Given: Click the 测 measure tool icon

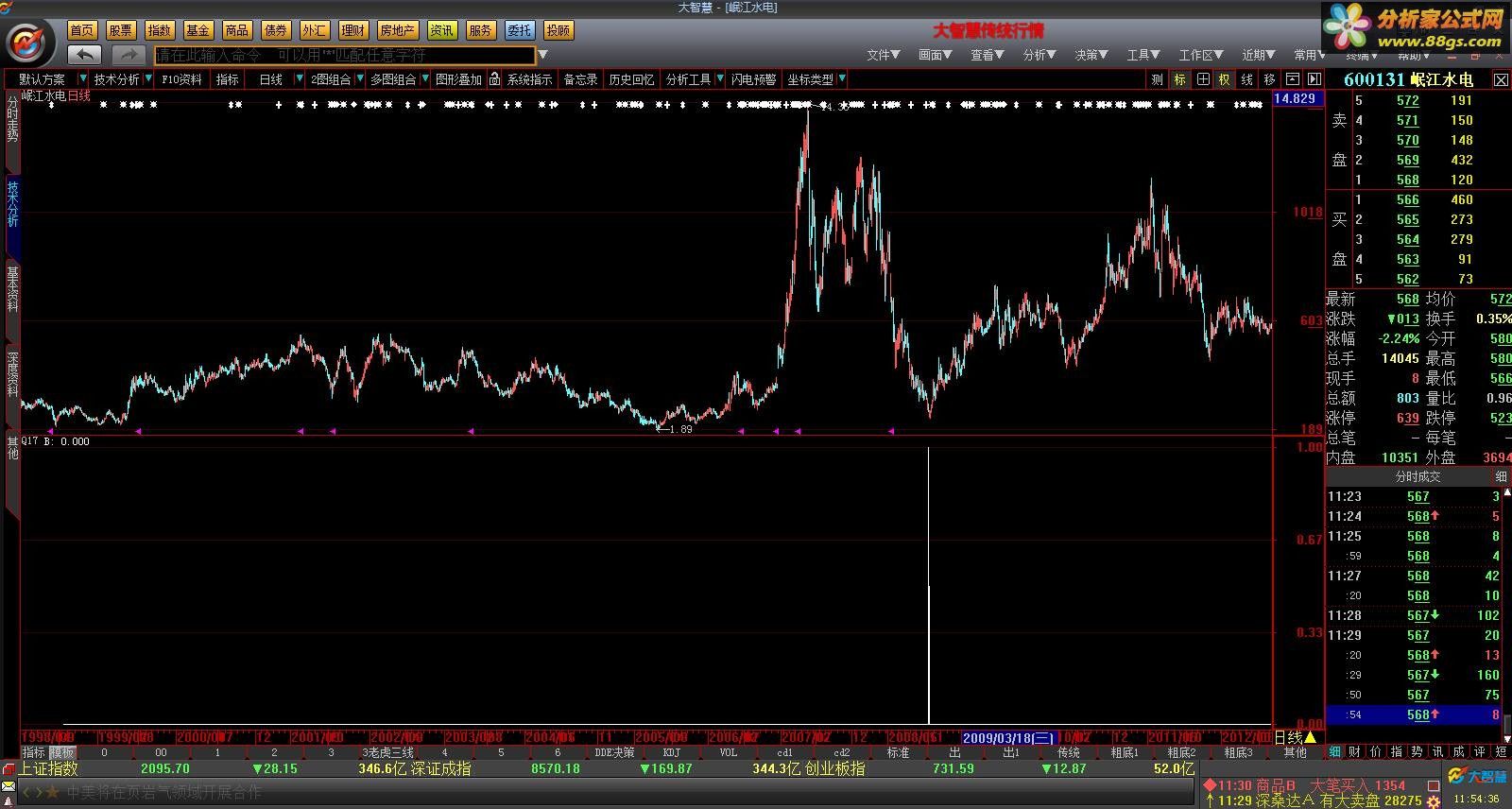Looking at the screenshot, I should point(1157,79).
